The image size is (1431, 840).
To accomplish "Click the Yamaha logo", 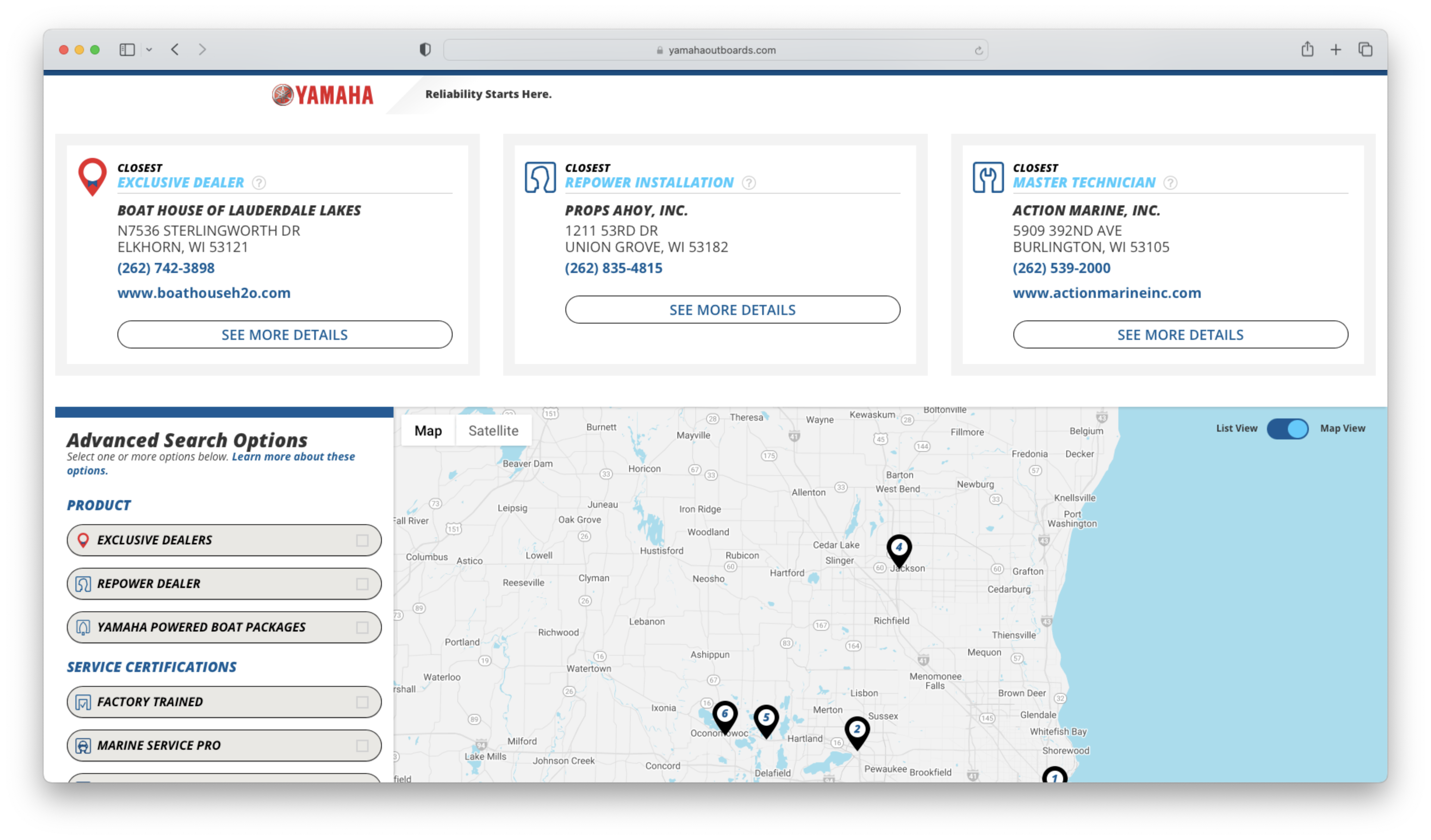I will tap(322, 95).
